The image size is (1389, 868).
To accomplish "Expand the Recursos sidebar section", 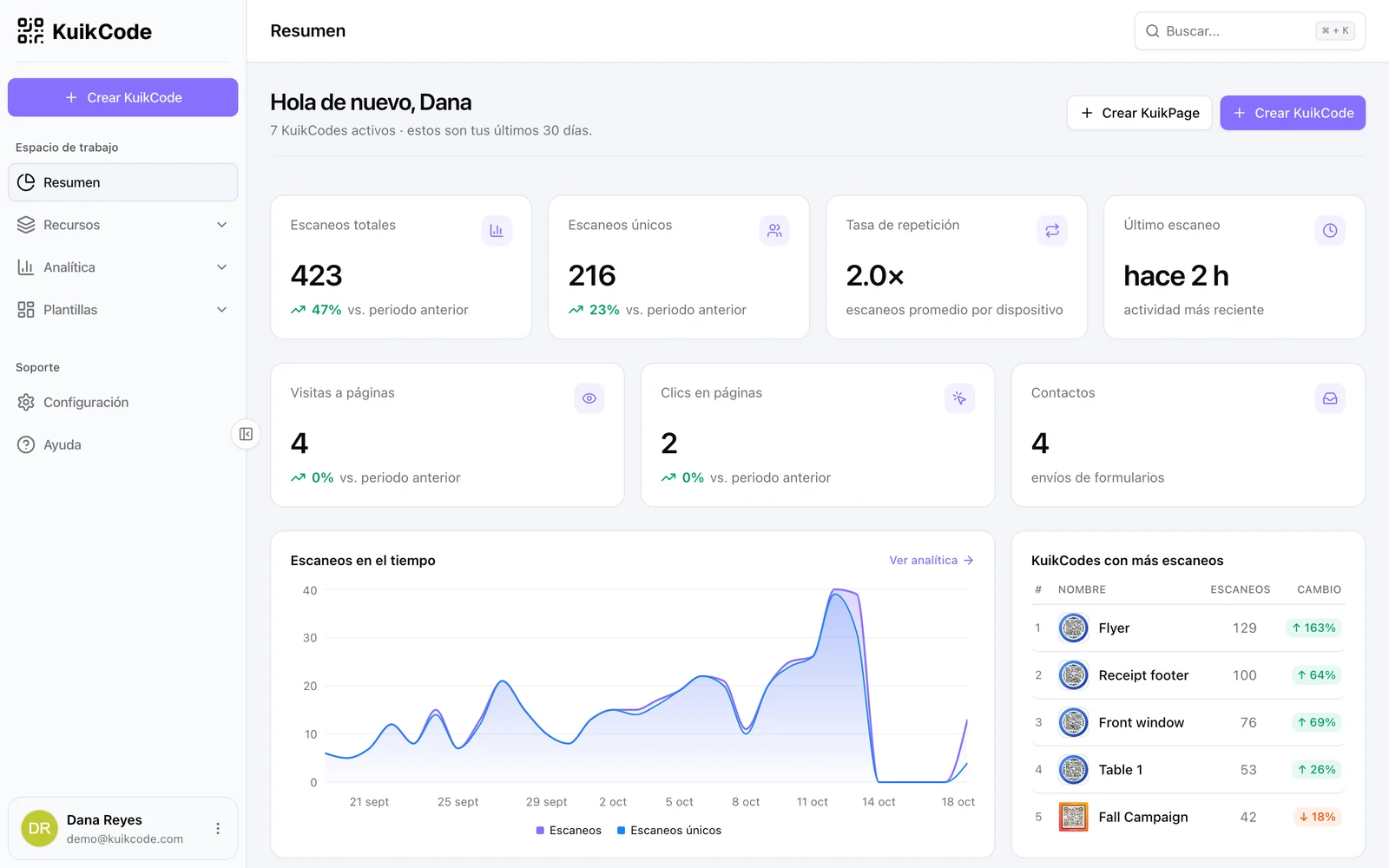I will pos(123,225).
